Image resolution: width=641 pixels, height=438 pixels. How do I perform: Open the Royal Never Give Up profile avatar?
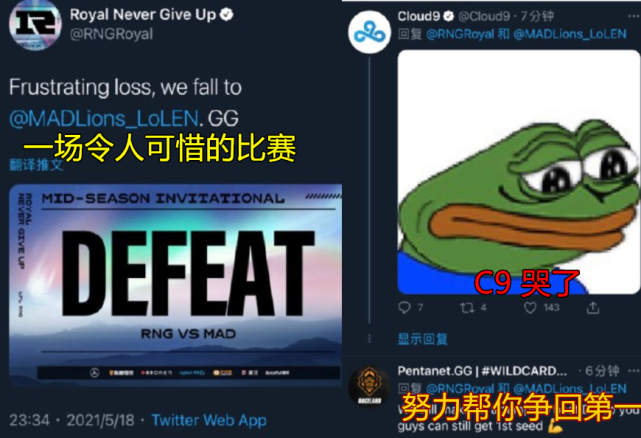[35, 25]
